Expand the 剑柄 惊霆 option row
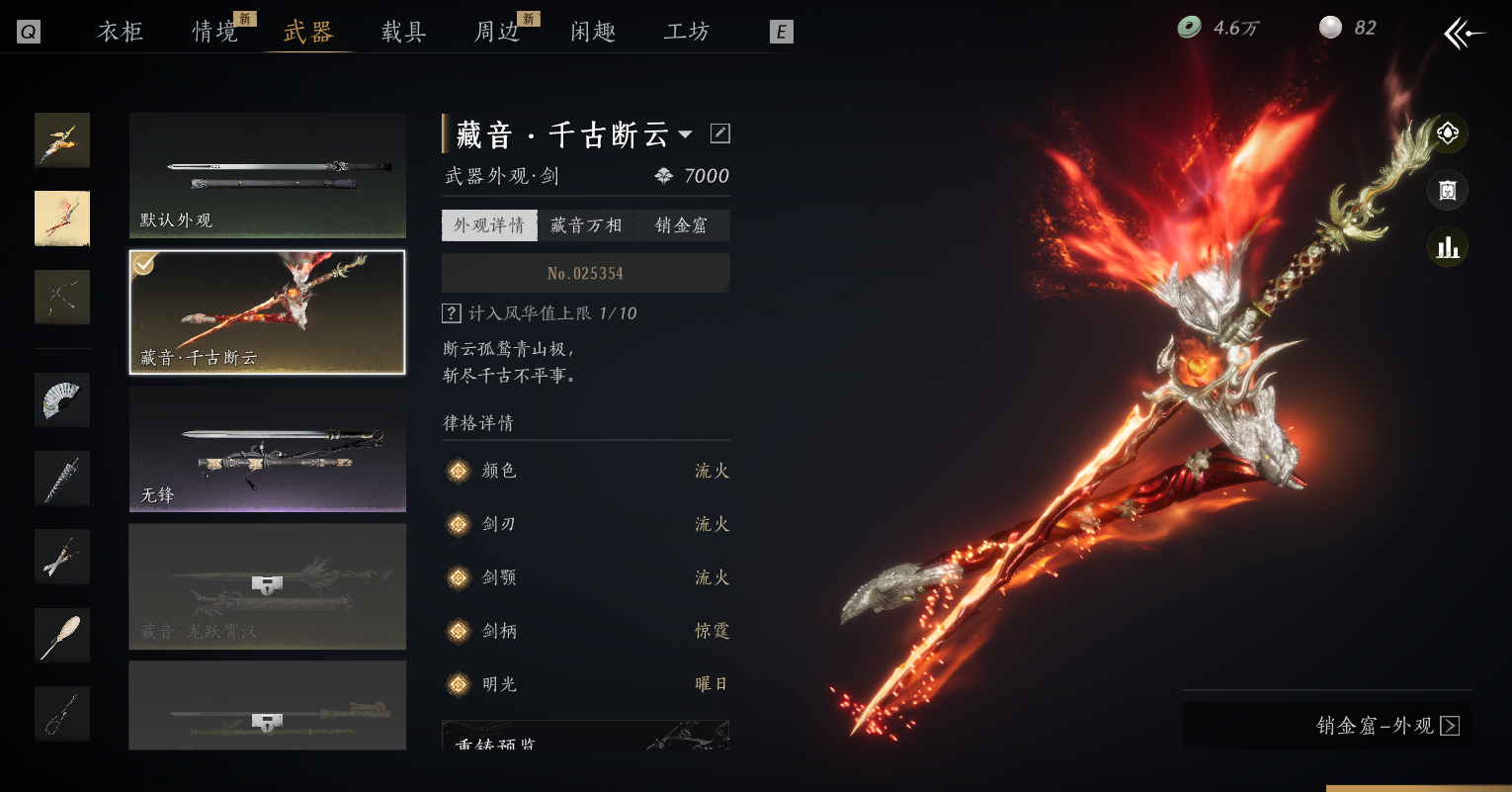Viewport: 1512px width, 792px height. pos(586,631)
